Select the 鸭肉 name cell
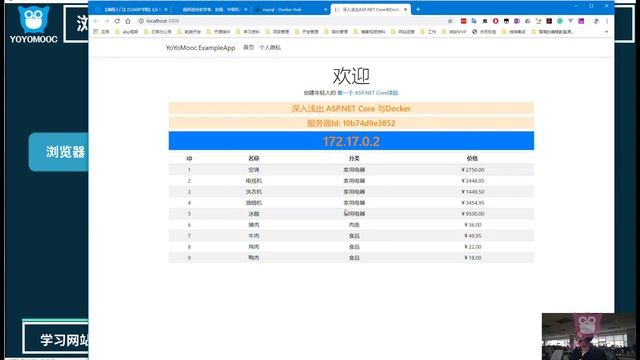The width and height of the screenshot is (640, 360). (253, 258)
